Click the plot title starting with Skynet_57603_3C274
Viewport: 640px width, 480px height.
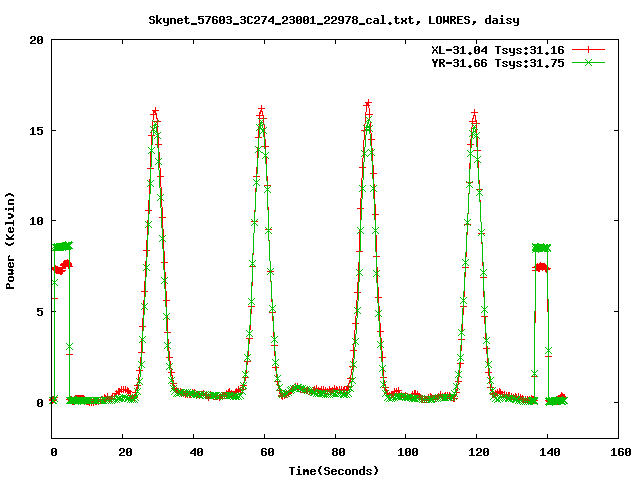click(x=334, y=20)
